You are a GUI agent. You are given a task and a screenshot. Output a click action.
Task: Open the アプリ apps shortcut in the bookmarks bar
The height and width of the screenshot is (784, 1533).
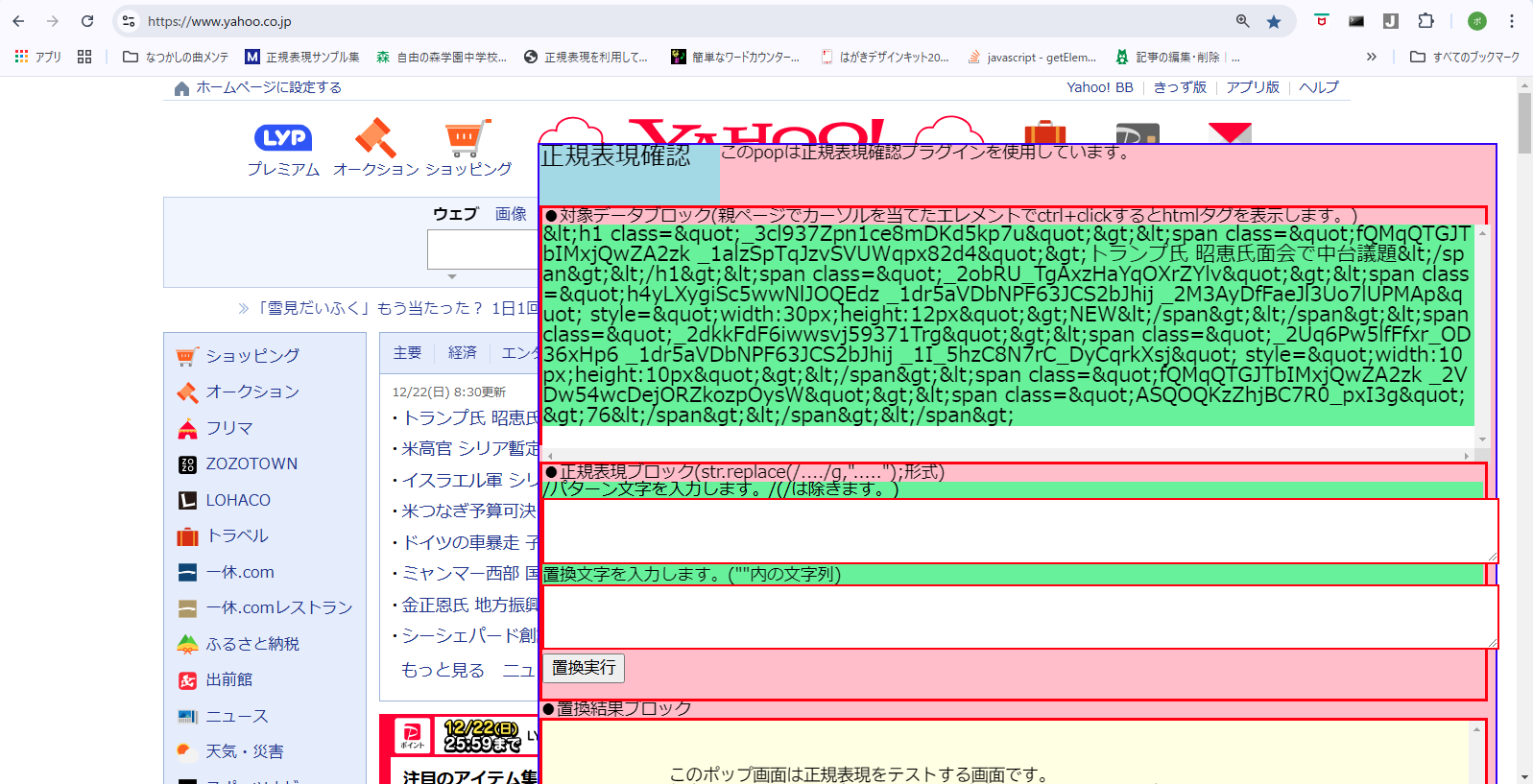(38, 57)
